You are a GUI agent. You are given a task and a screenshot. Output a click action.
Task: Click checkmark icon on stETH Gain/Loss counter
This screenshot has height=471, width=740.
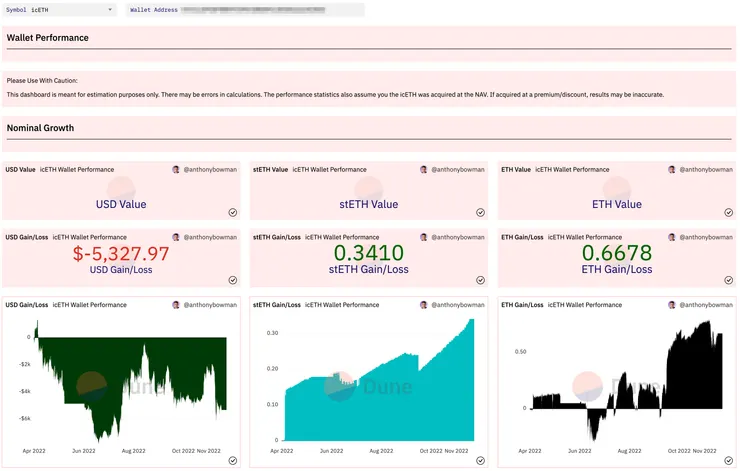[x=480, y=280]
